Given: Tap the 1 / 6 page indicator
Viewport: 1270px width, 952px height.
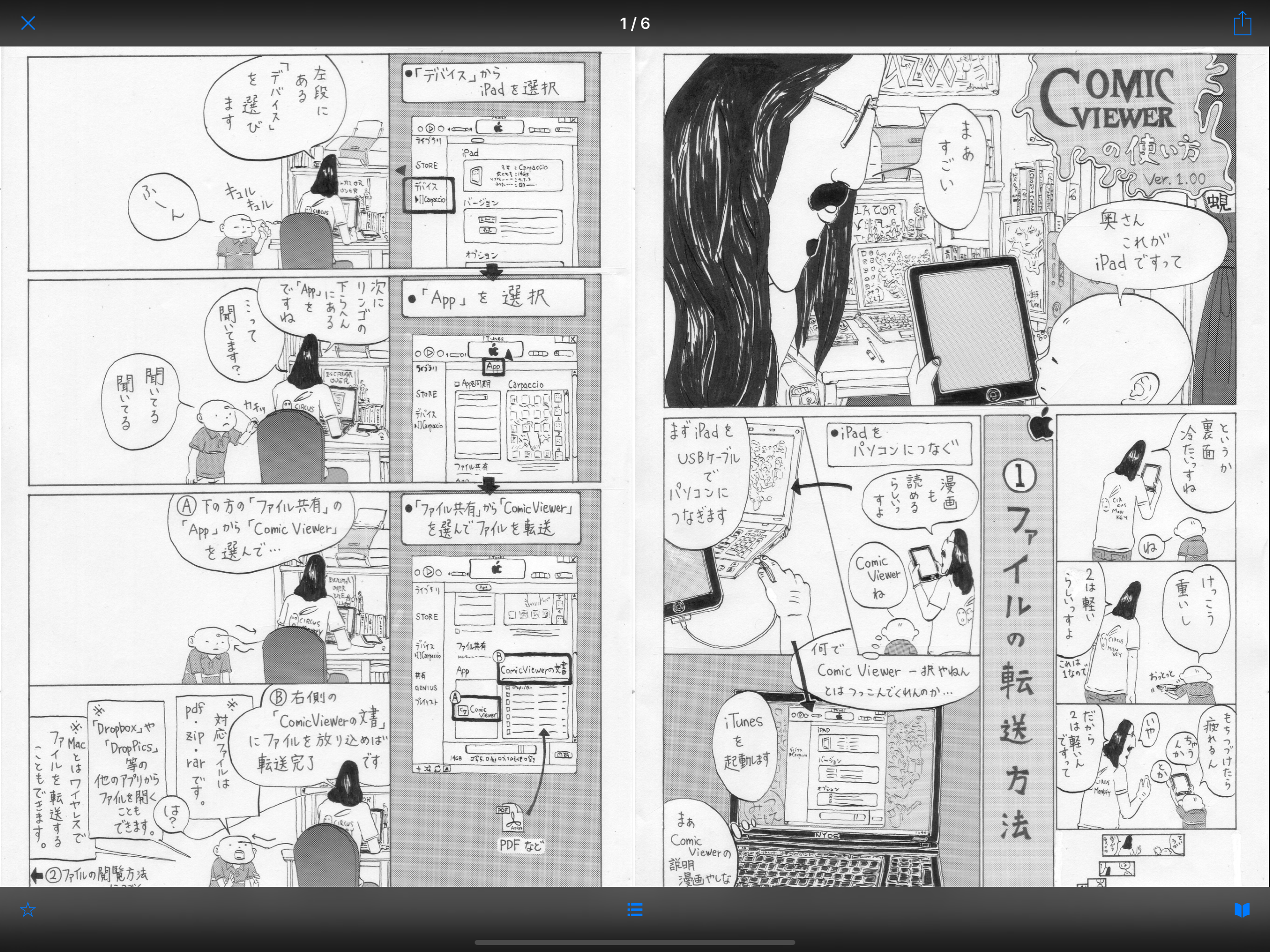Looking at the screenshot, I should pyautogui.click(x=635, y=23).
